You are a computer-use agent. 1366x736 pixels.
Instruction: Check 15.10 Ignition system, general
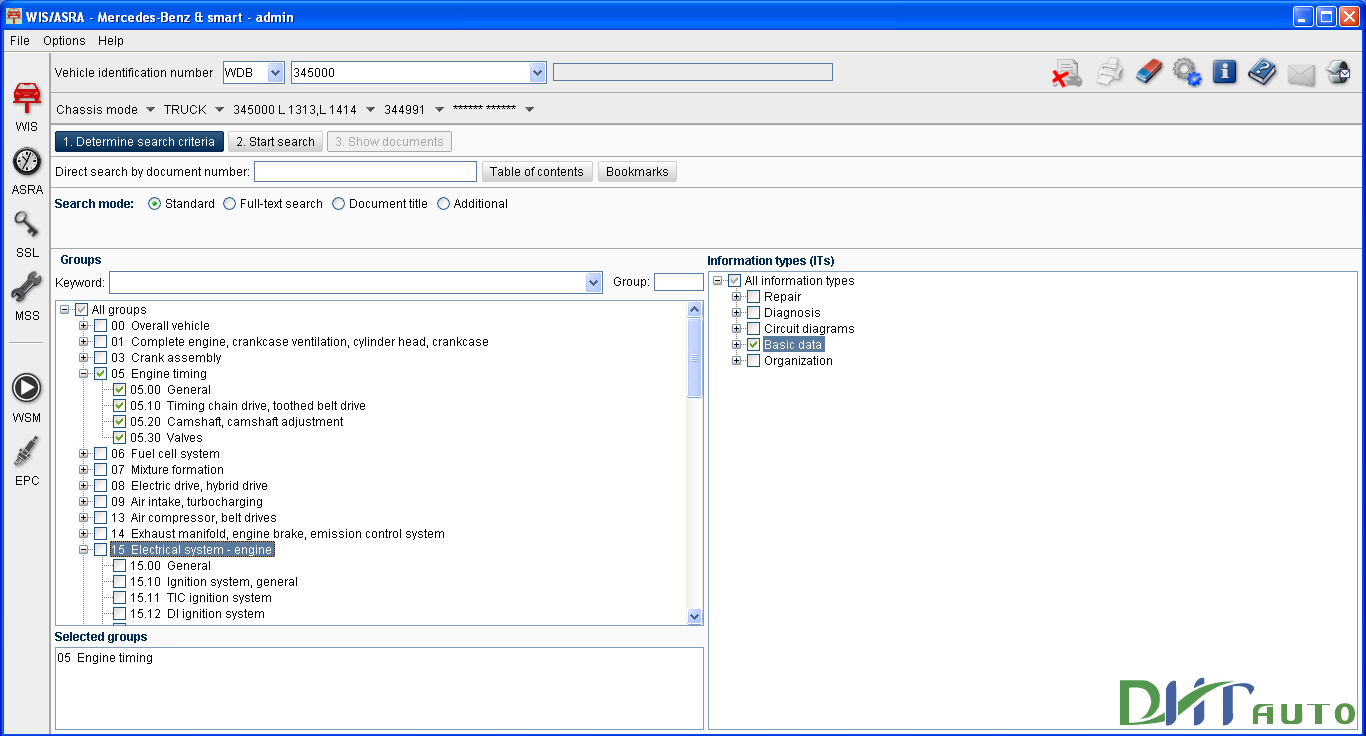pos(119,582)
